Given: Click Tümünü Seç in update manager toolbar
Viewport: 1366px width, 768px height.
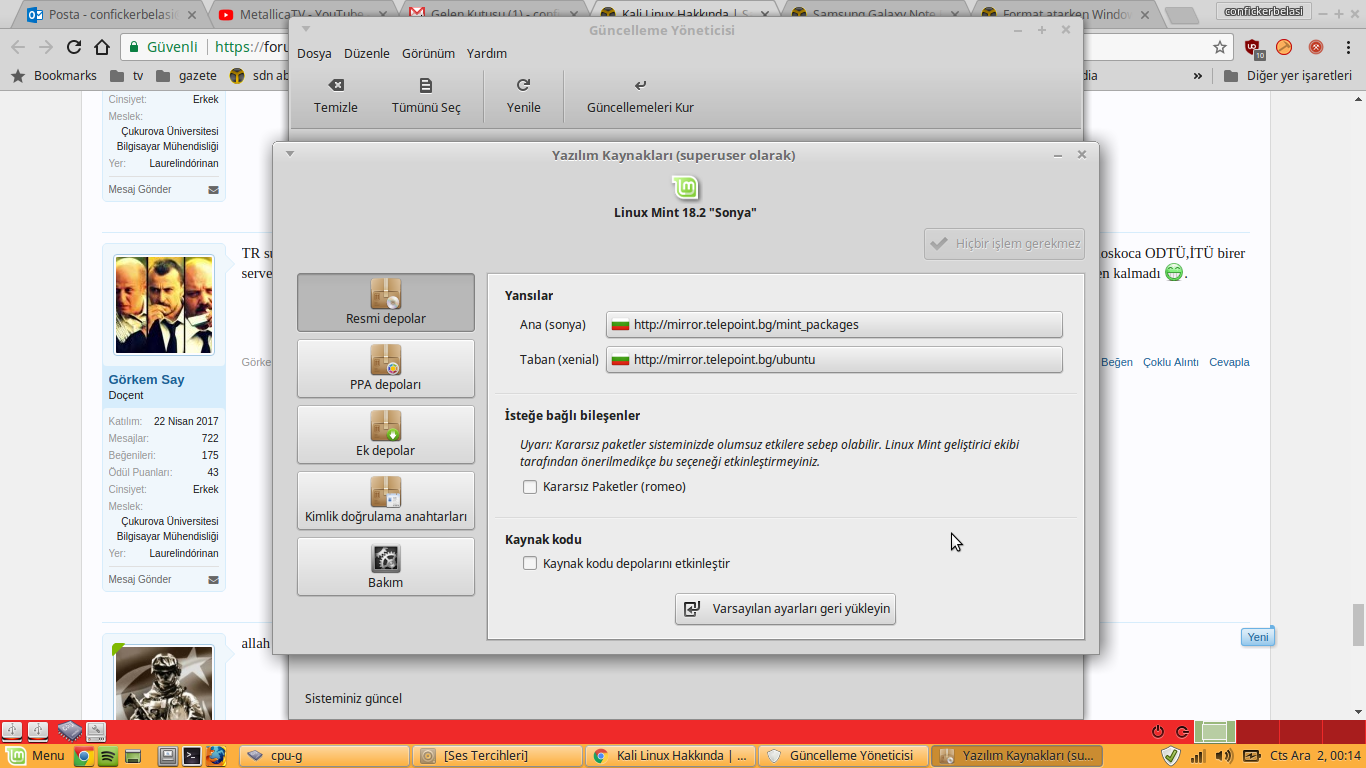Looking at the screenshot, I should tap(426, 96).
